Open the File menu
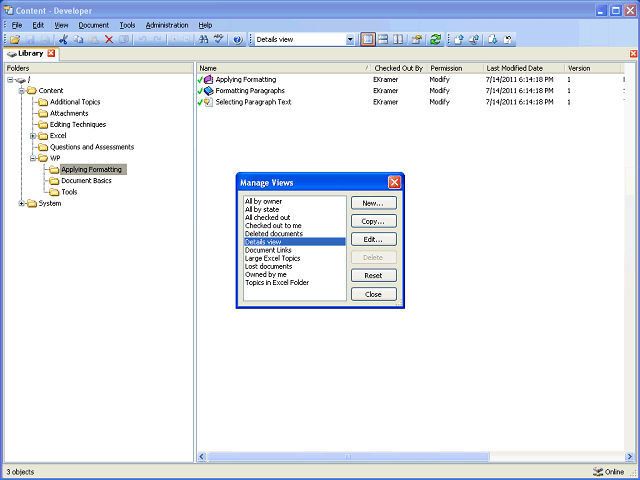 [17, 25]
